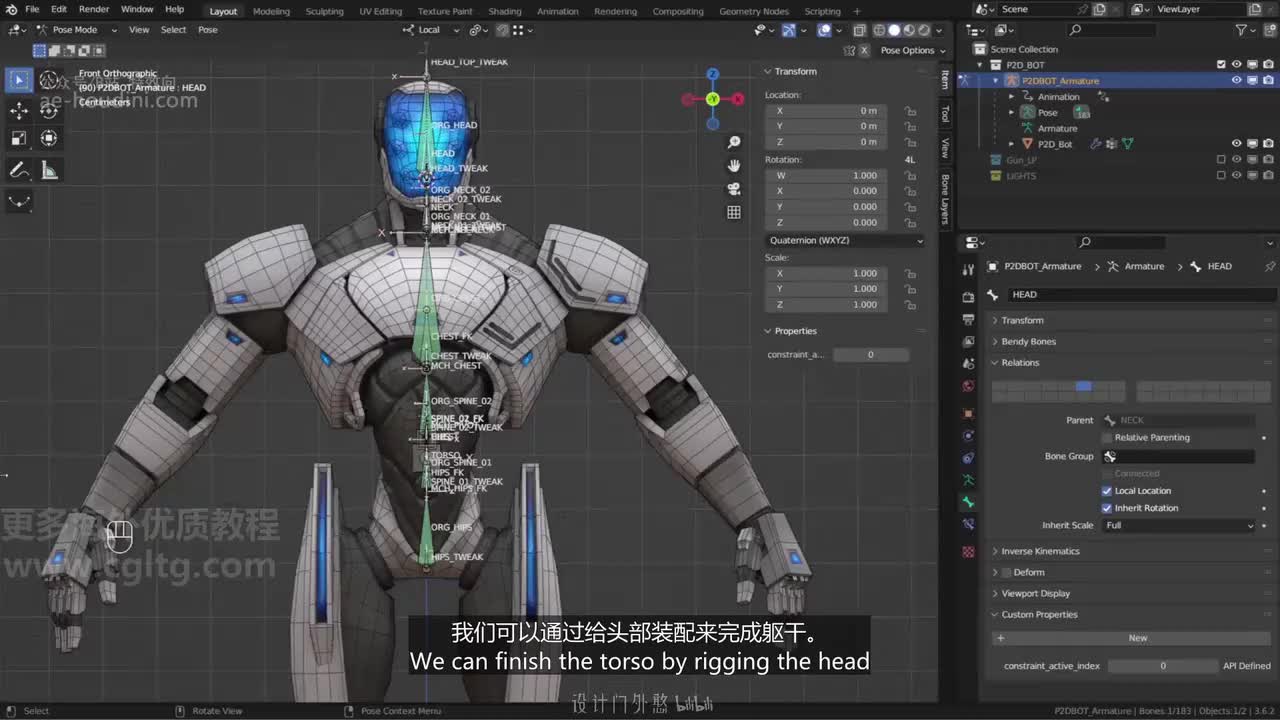The width and height of the screenshot is (1280, 720).
Task: Open the File menu
Action: [32, 10]
